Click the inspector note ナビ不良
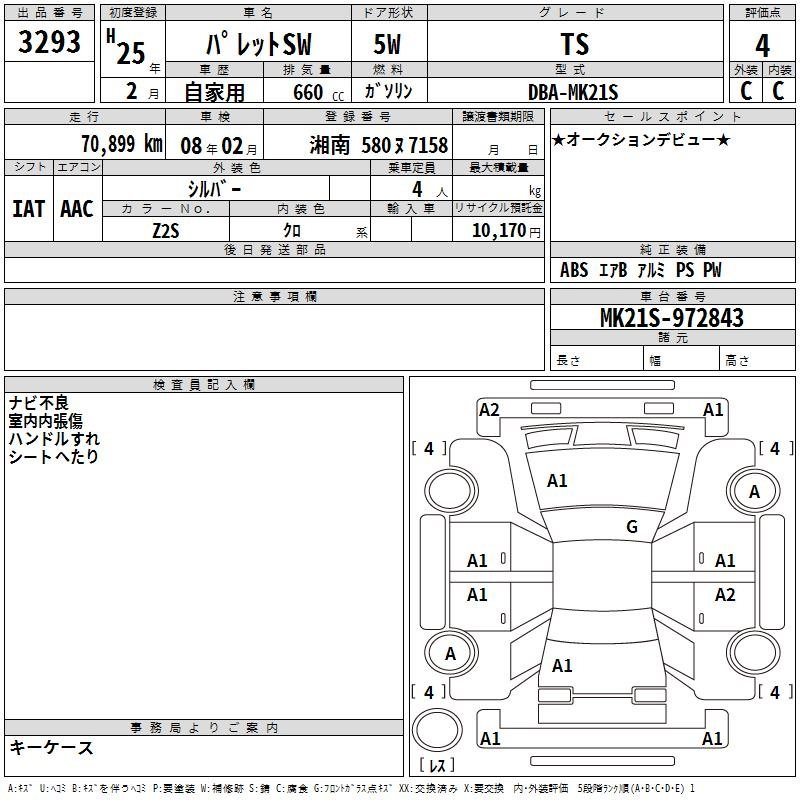 pyautogui.click(x=39, y=403)
